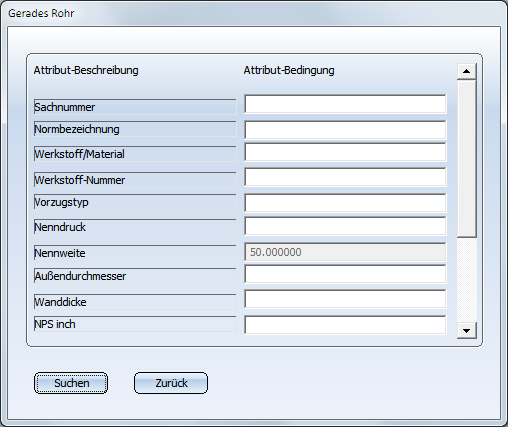508x427 pixels.
Task: Select the NPS inch input box
Action: click(345, 325)
